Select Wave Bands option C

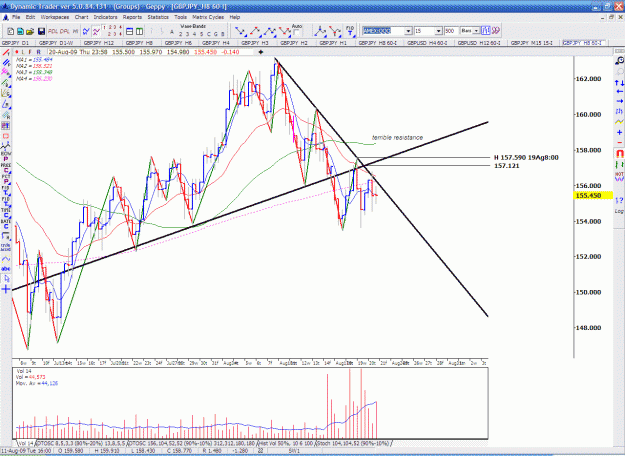pyautogui.click(x=209, y=34)
